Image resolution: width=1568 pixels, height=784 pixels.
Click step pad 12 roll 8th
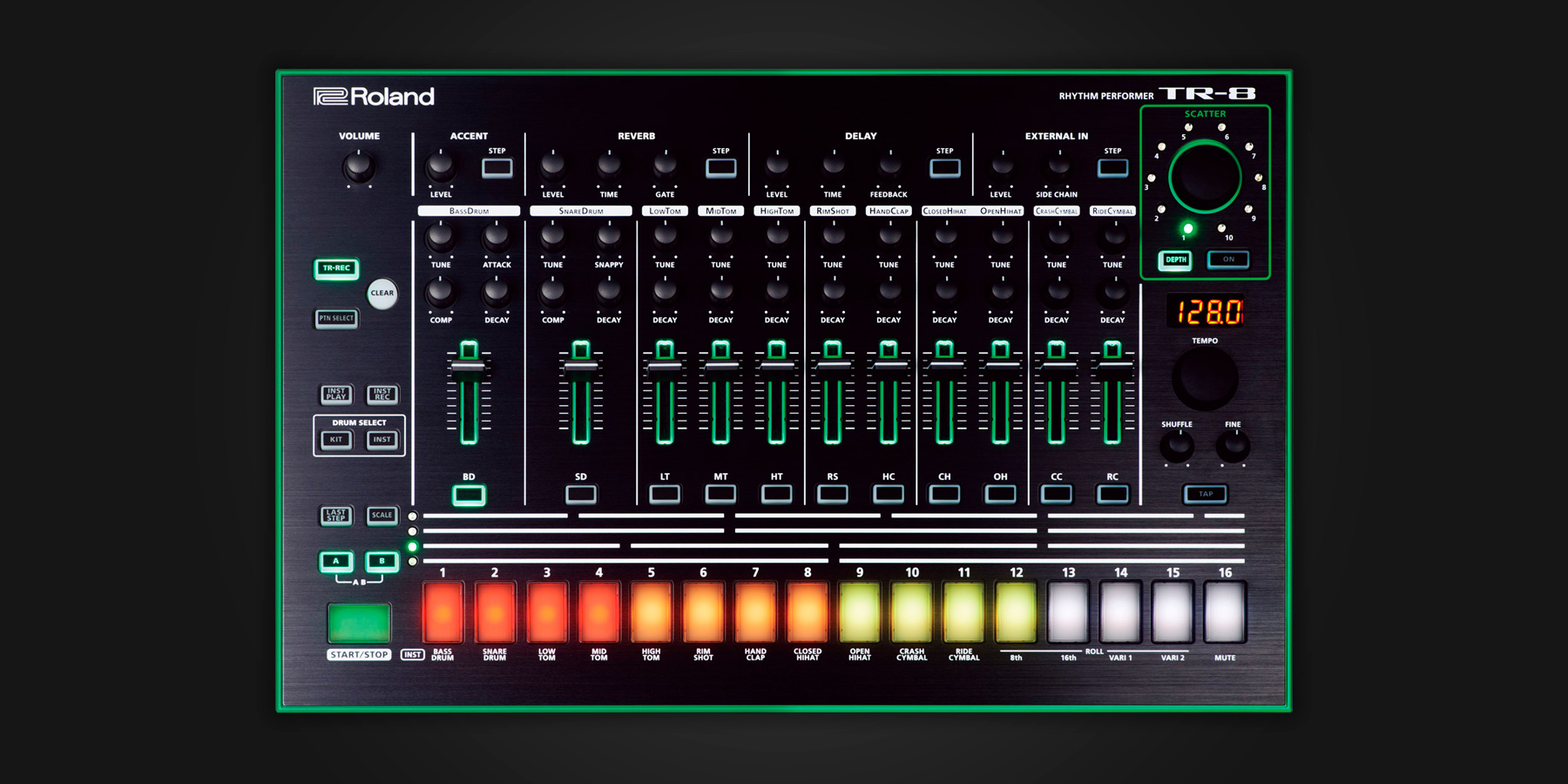1017,612
